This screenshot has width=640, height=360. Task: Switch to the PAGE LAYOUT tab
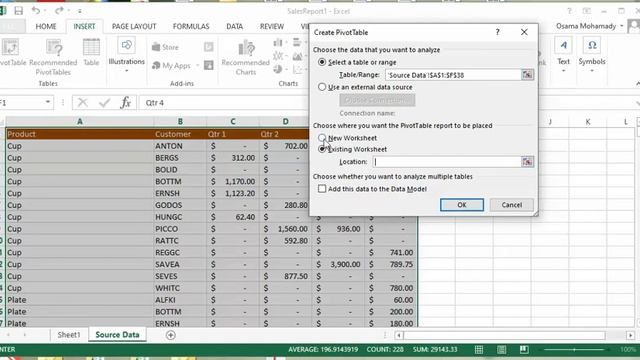(134, 27)
